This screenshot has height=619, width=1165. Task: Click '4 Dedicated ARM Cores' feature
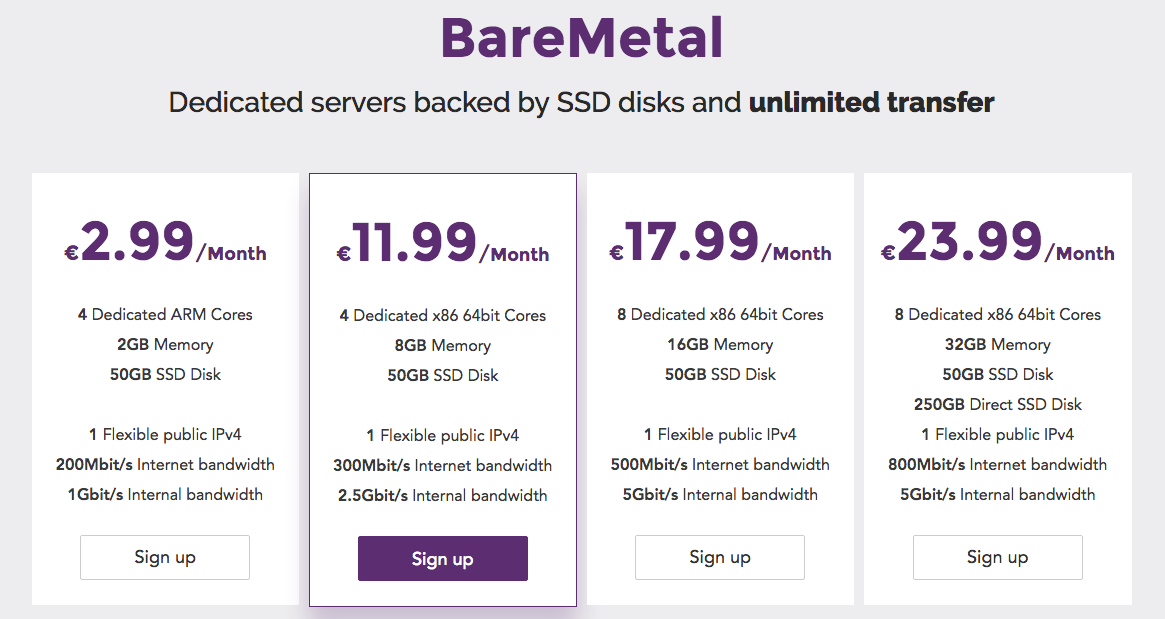[165, 314]
